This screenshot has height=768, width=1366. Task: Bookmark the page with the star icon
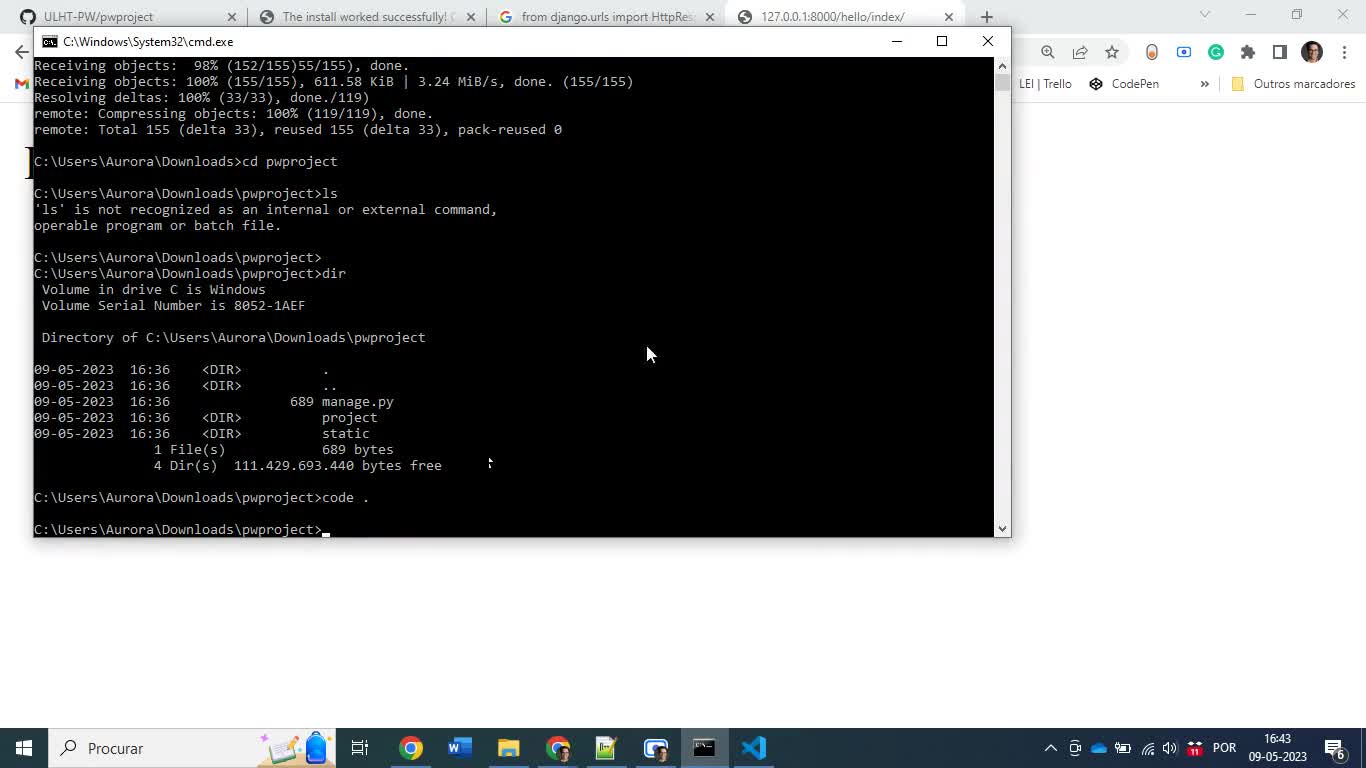tap(1111, 52)
